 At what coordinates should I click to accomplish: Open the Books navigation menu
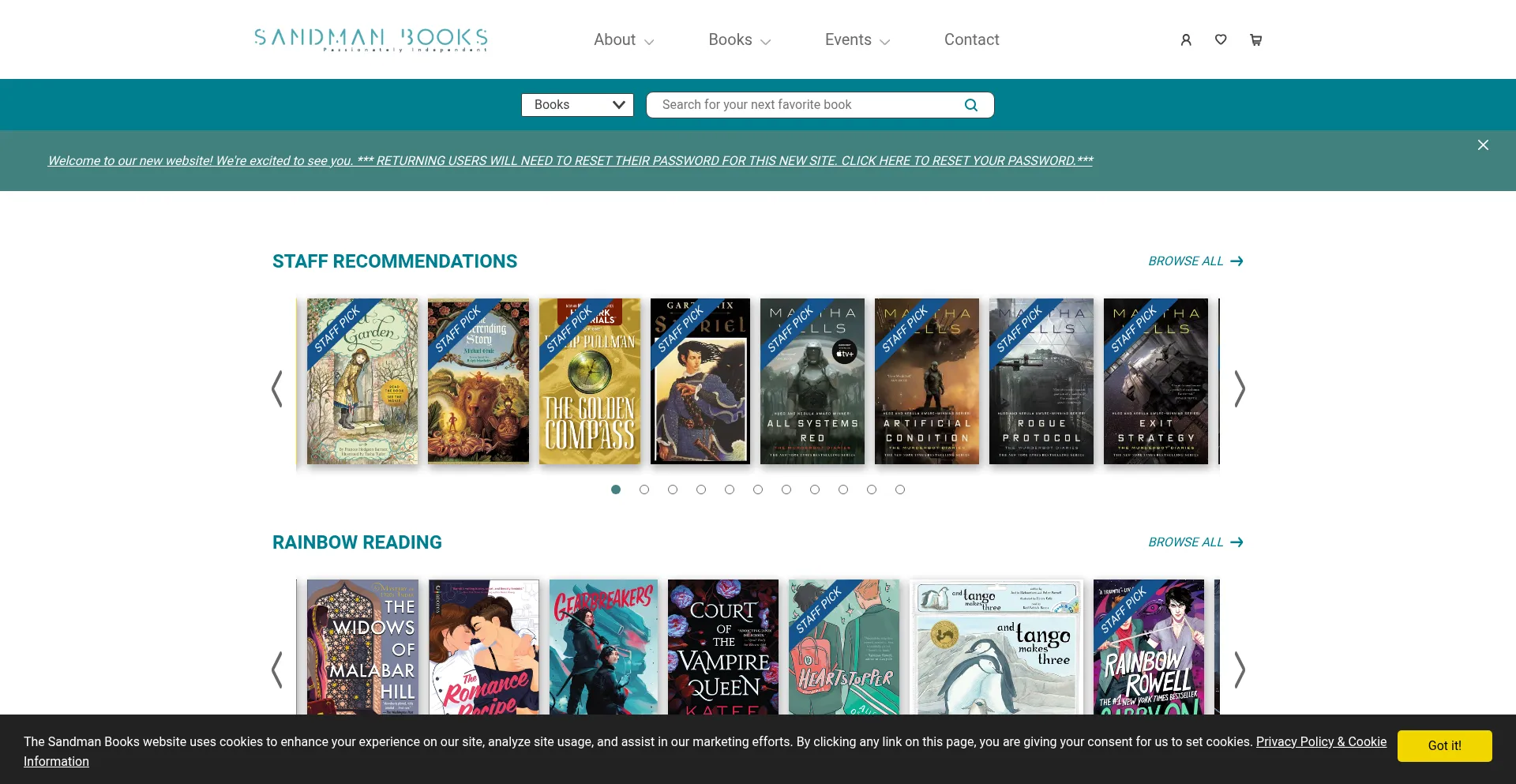(739, 40)
